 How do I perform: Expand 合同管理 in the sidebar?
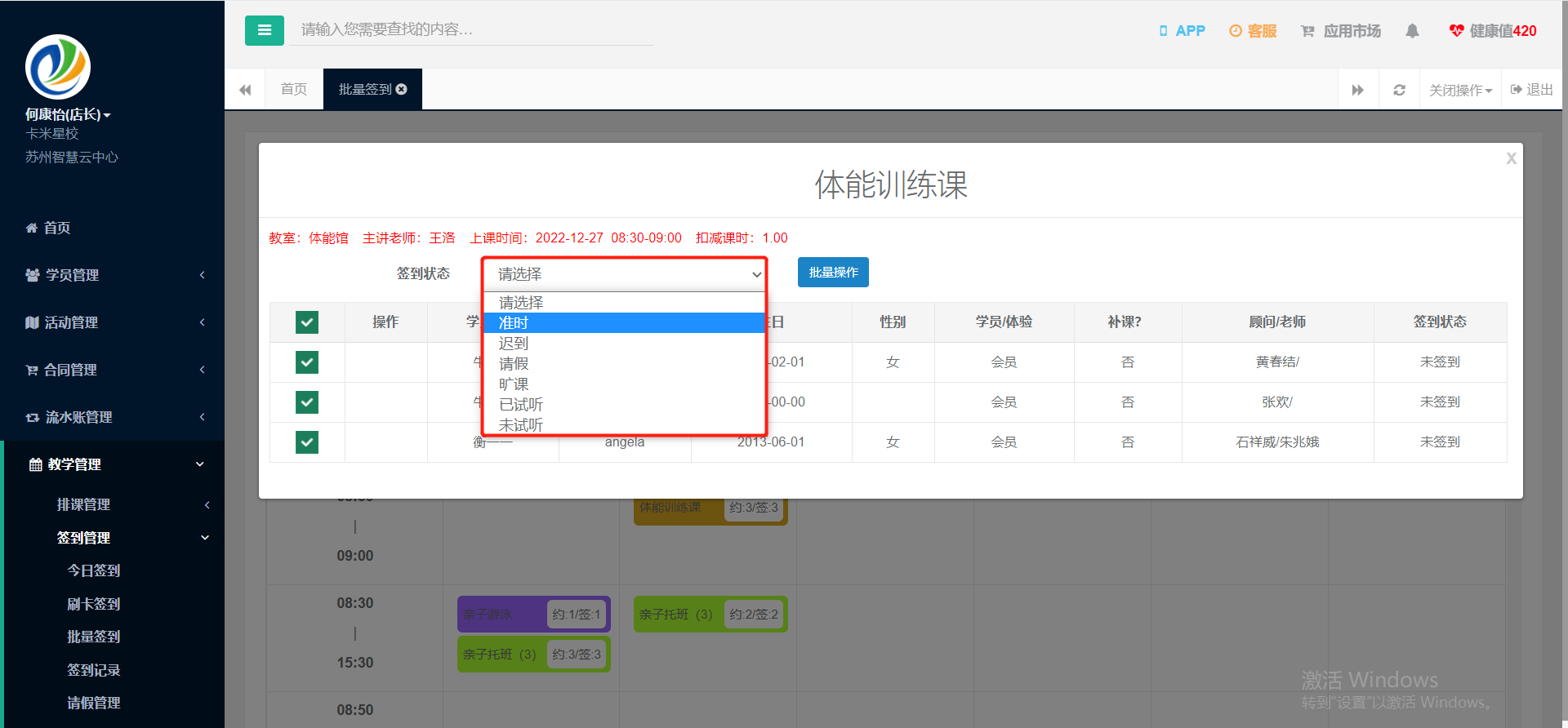[x=112, y=370]
